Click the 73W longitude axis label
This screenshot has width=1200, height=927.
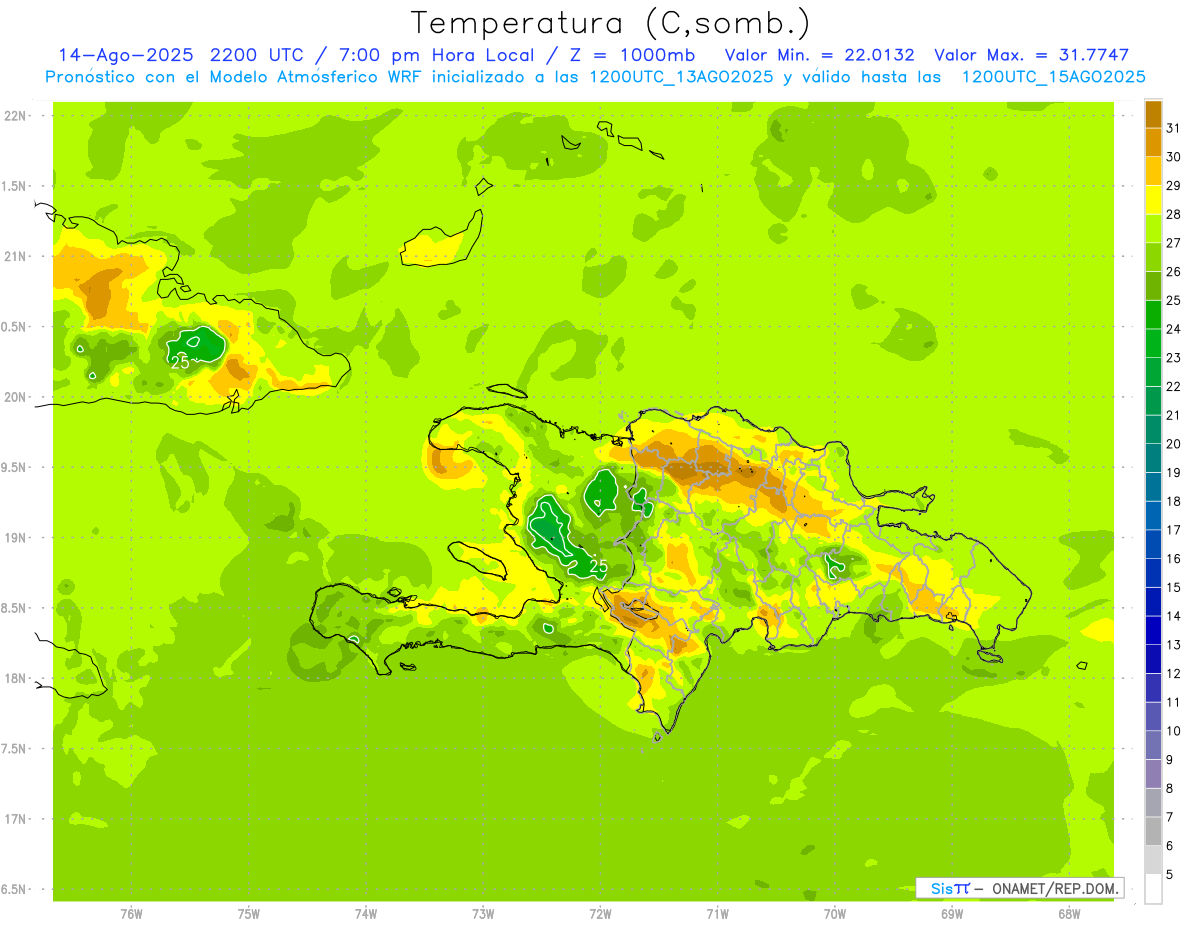click(x=483, y=913)
